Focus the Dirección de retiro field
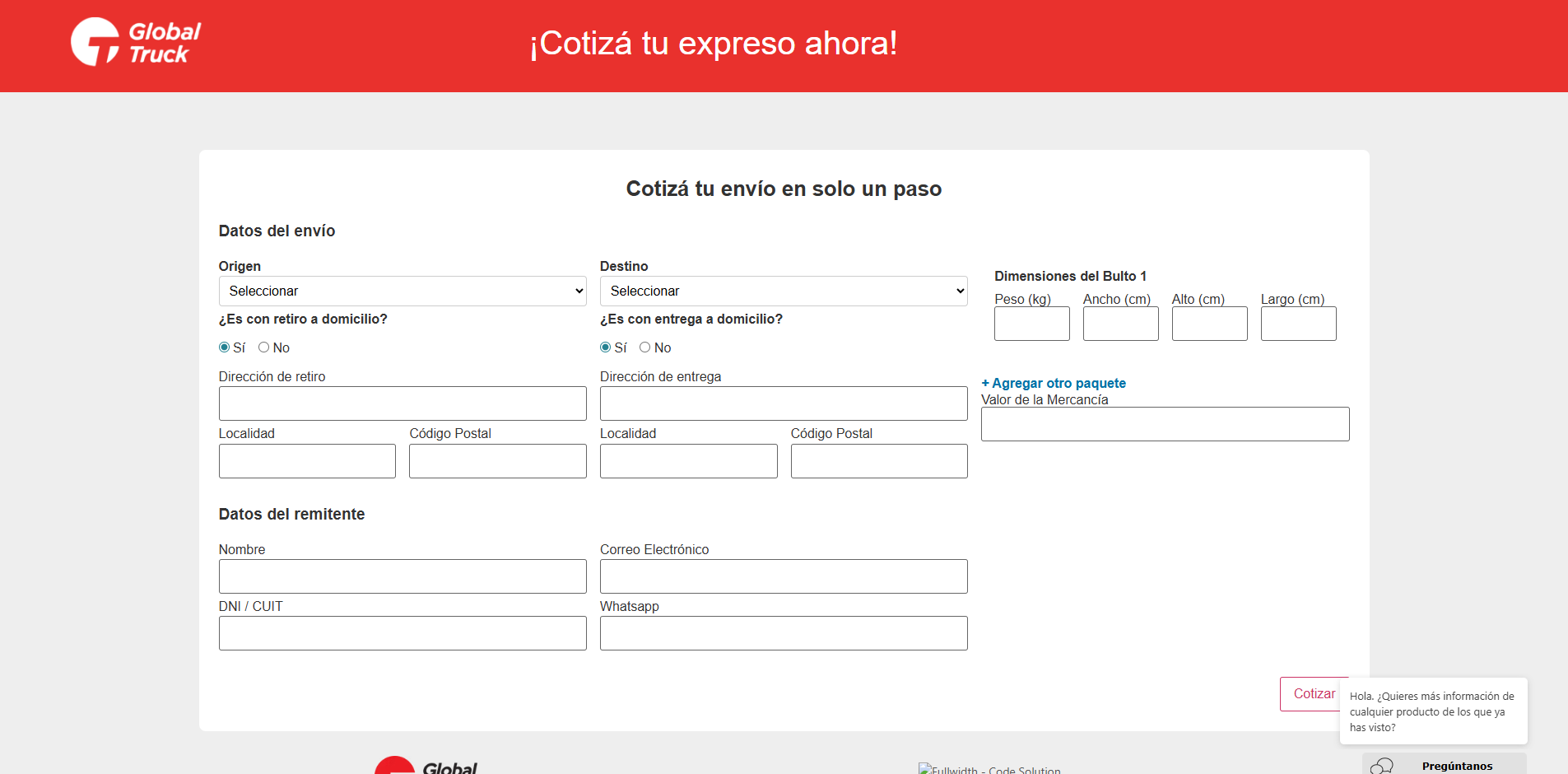 point(402,403)
